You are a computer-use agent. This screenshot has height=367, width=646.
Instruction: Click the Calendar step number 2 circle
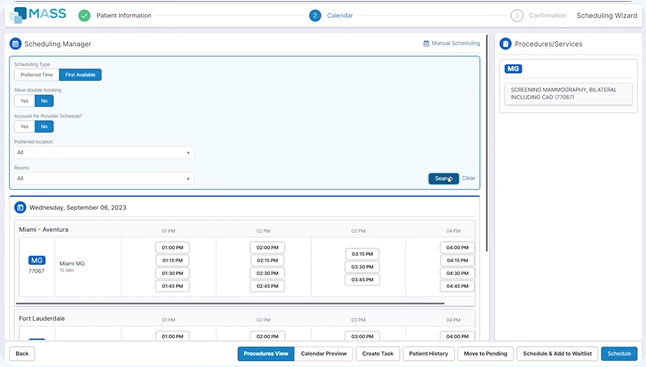click(315, 16)
